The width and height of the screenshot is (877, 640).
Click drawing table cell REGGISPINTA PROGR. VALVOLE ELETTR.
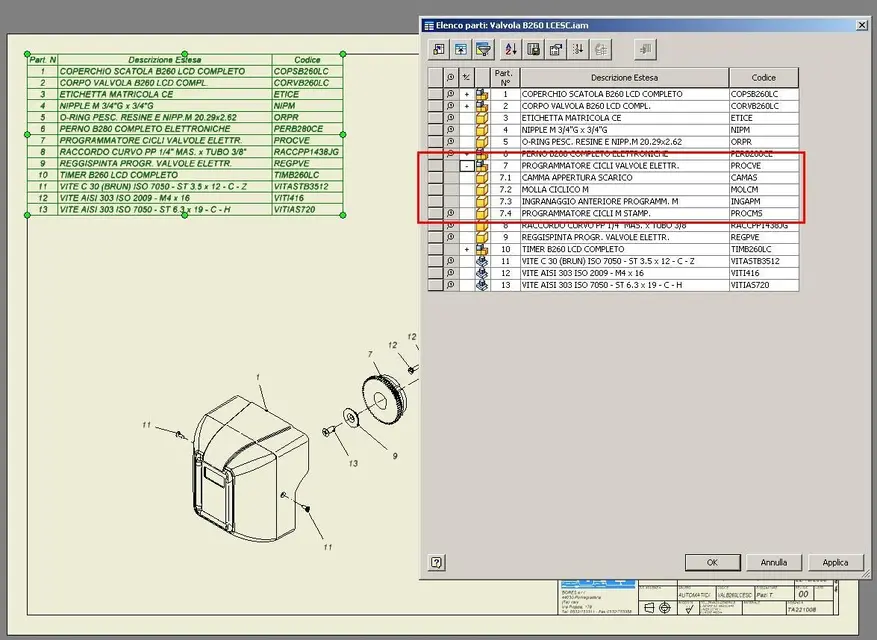165,163
